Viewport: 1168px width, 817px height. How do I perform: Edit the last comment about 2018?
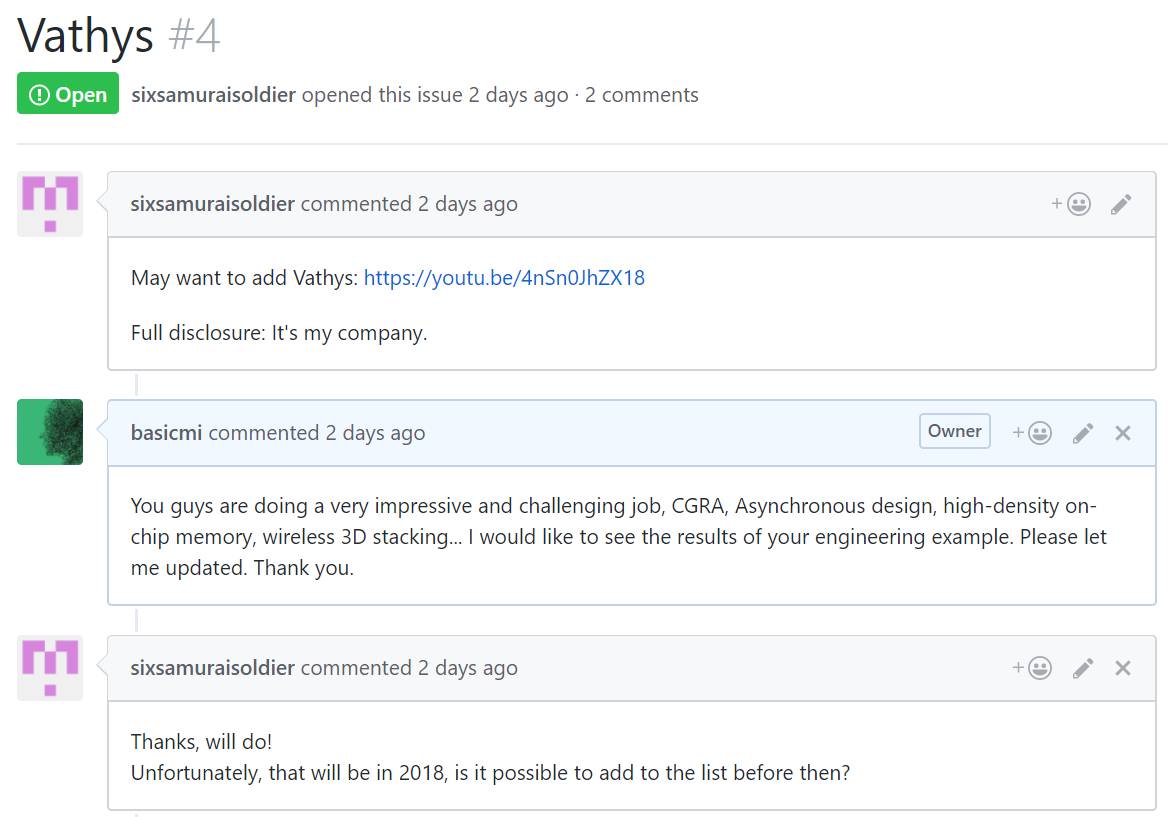(1083, 668)
